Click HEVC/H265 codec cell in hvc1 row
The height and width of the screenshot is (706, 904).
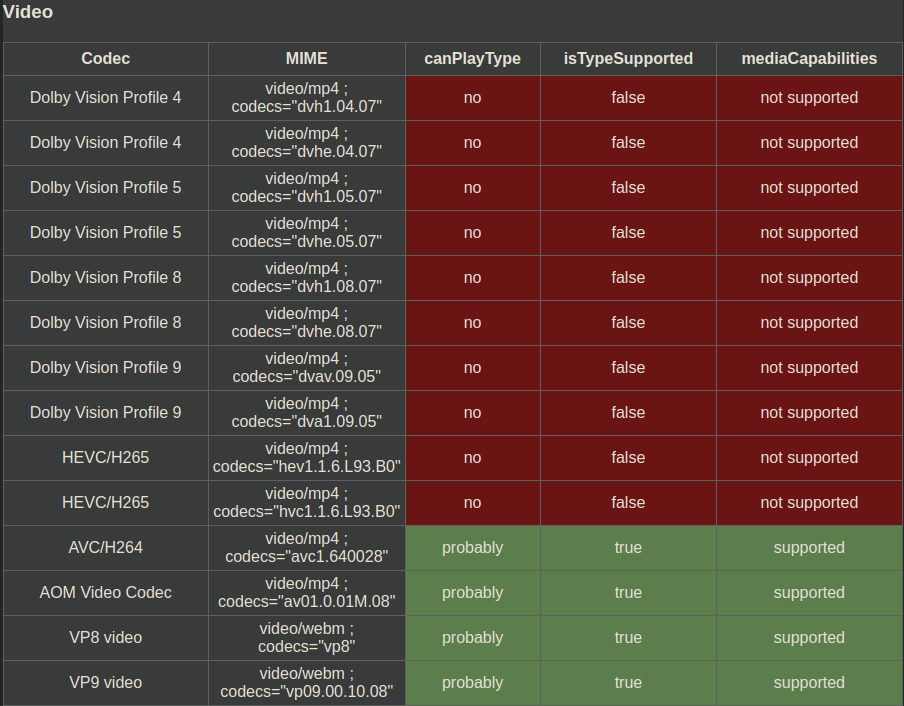[x=106, y=502]
